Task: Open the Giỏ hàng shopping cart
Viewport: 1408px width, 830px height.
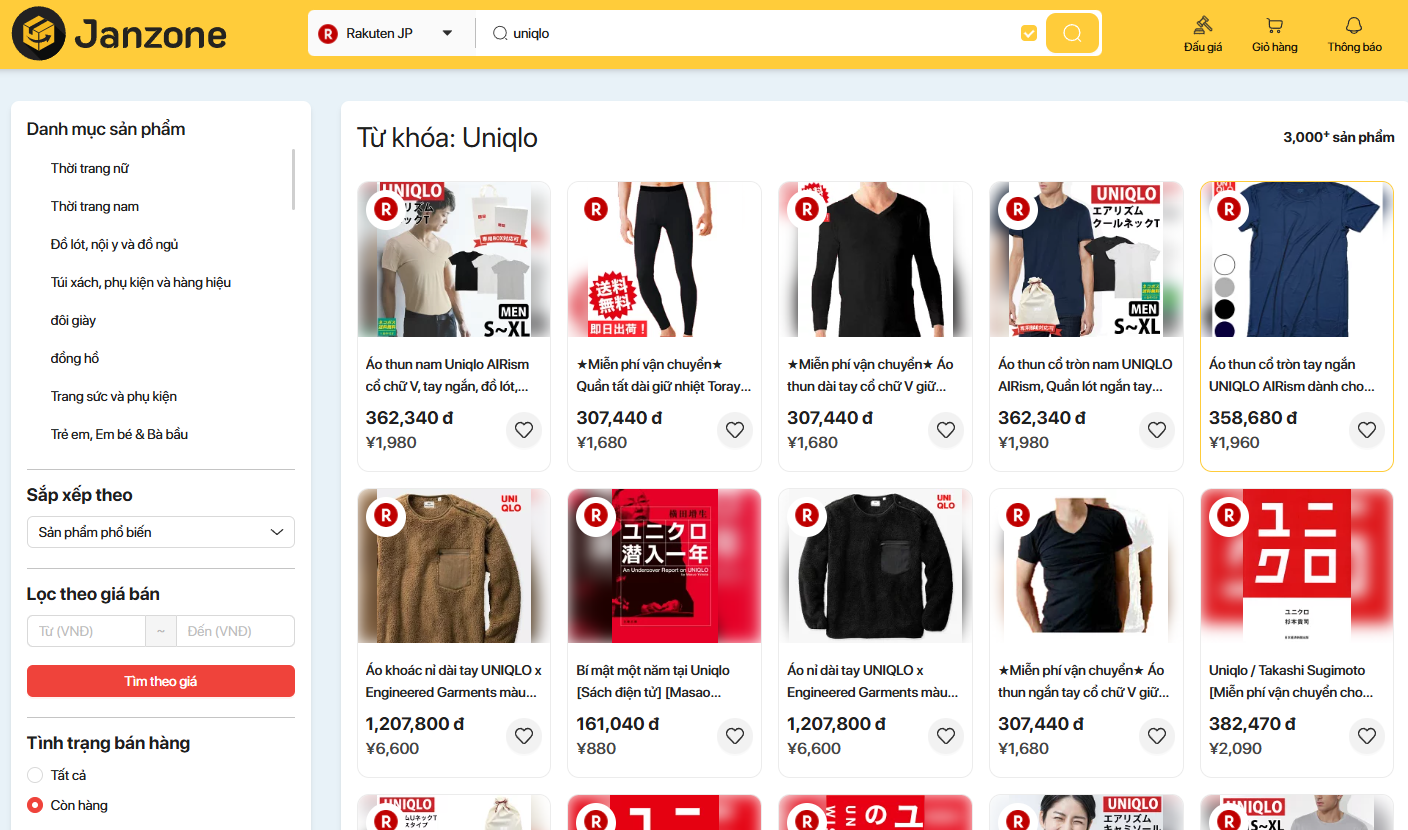Action: pyautogui.click(x=1274, y=34)
